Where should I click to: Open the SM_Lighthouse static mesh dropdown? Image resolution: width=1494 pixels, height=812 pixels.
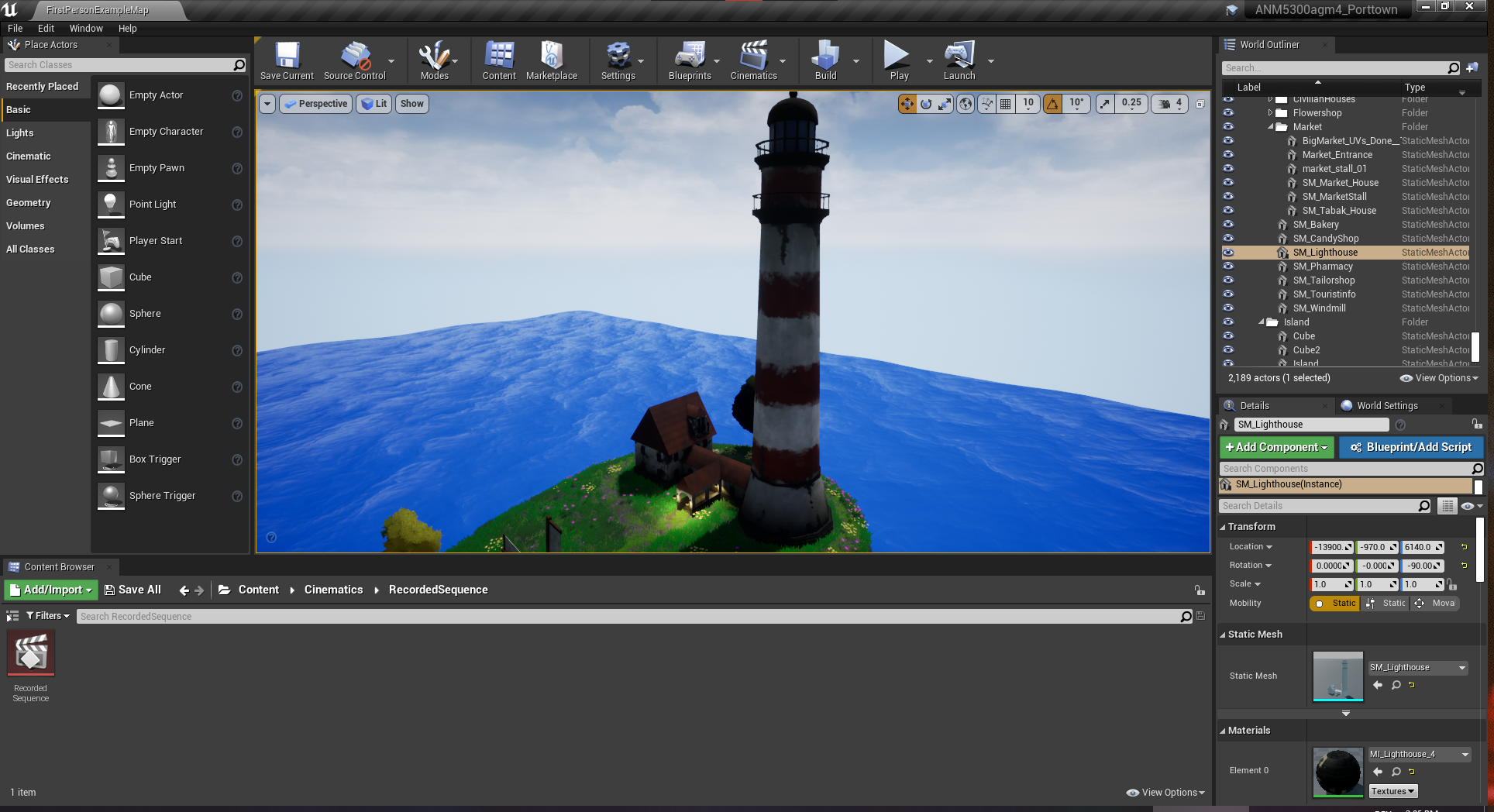point(1417,668)
